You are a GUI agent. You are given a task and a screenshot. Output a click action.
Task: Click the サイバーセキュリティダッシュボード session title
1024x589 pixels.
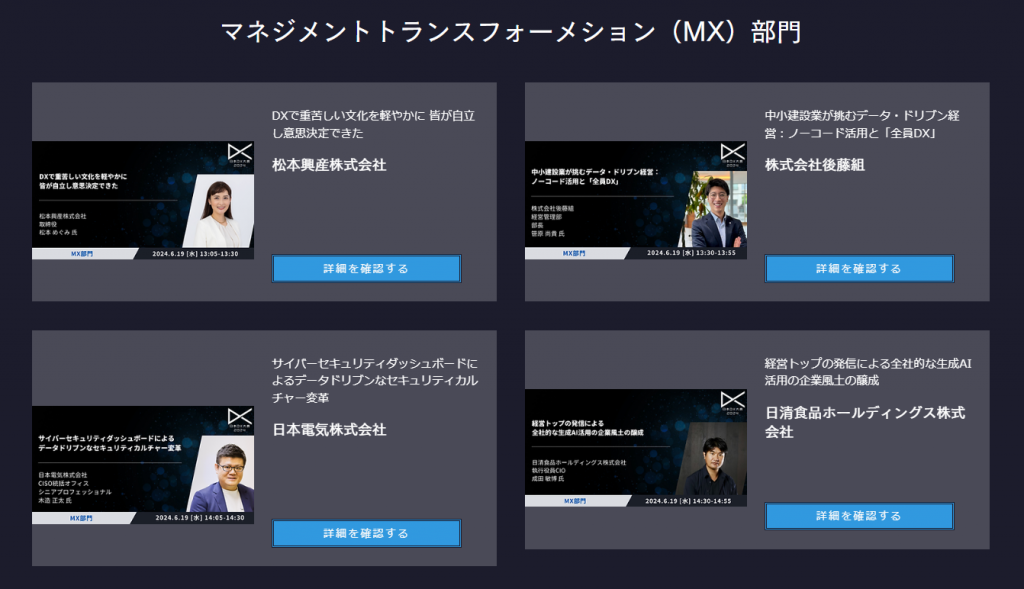(x=375, y=380)
